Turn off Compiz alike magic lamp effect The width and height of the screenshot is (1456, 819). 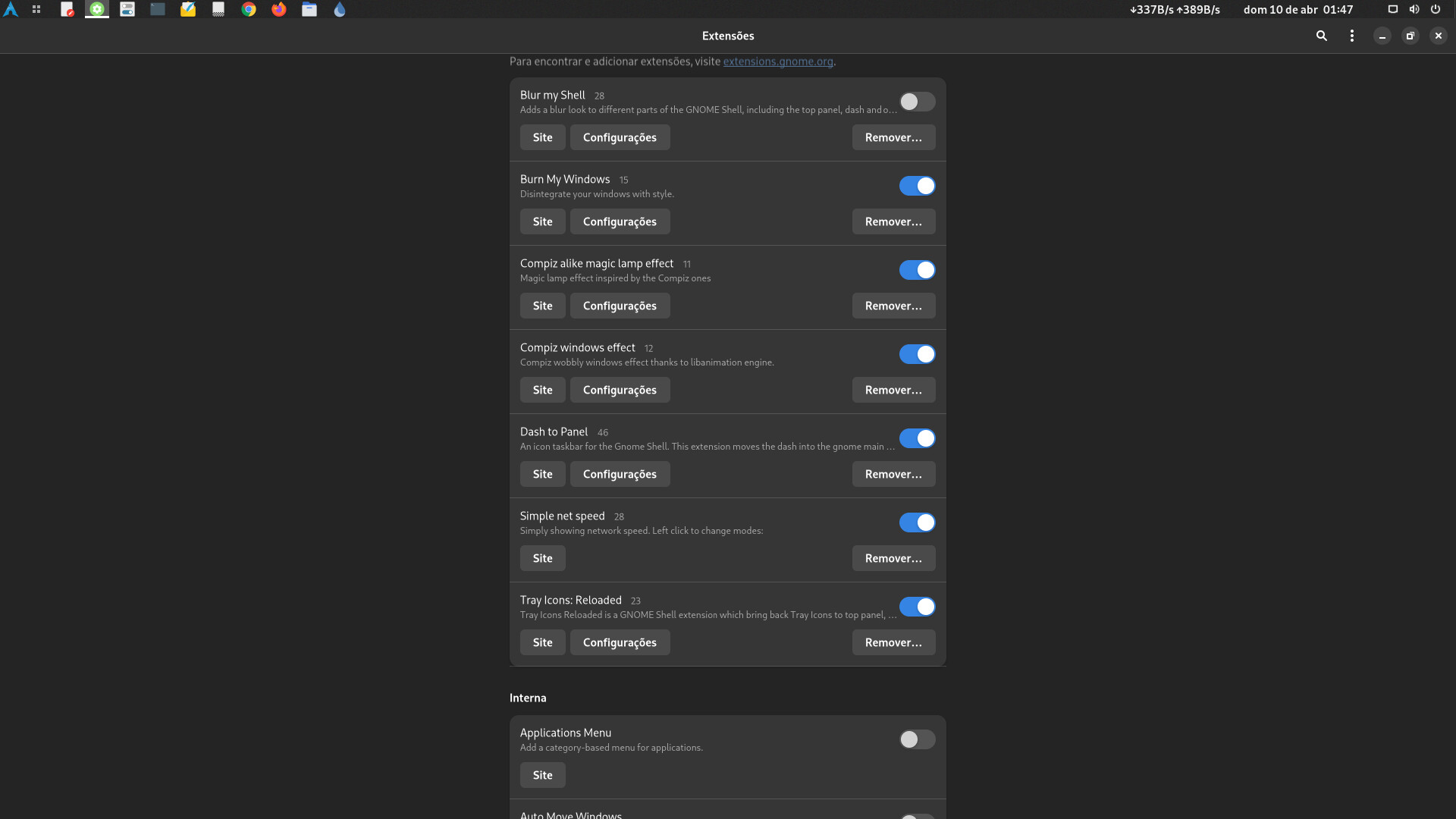click(x=918, y=270)
